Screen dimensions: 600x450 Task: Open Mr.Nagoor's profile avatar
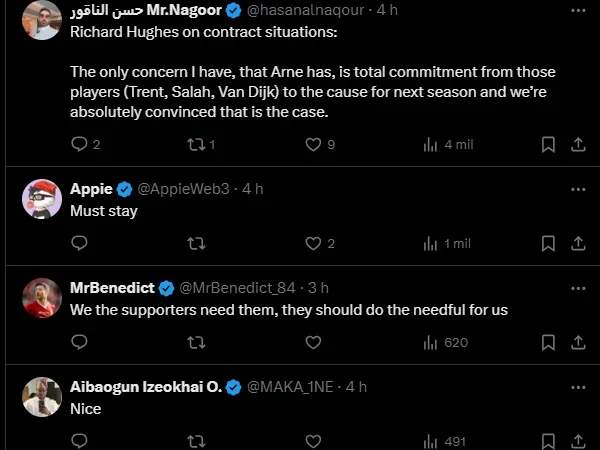click(x=42, y=20)
